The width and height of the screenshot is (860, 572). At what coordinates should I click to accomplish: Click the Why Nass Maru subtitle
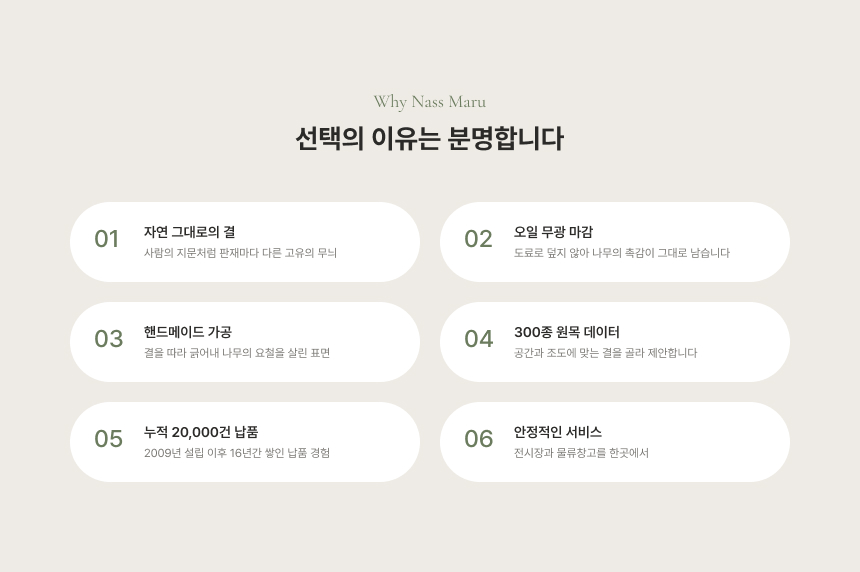[430, 102]
